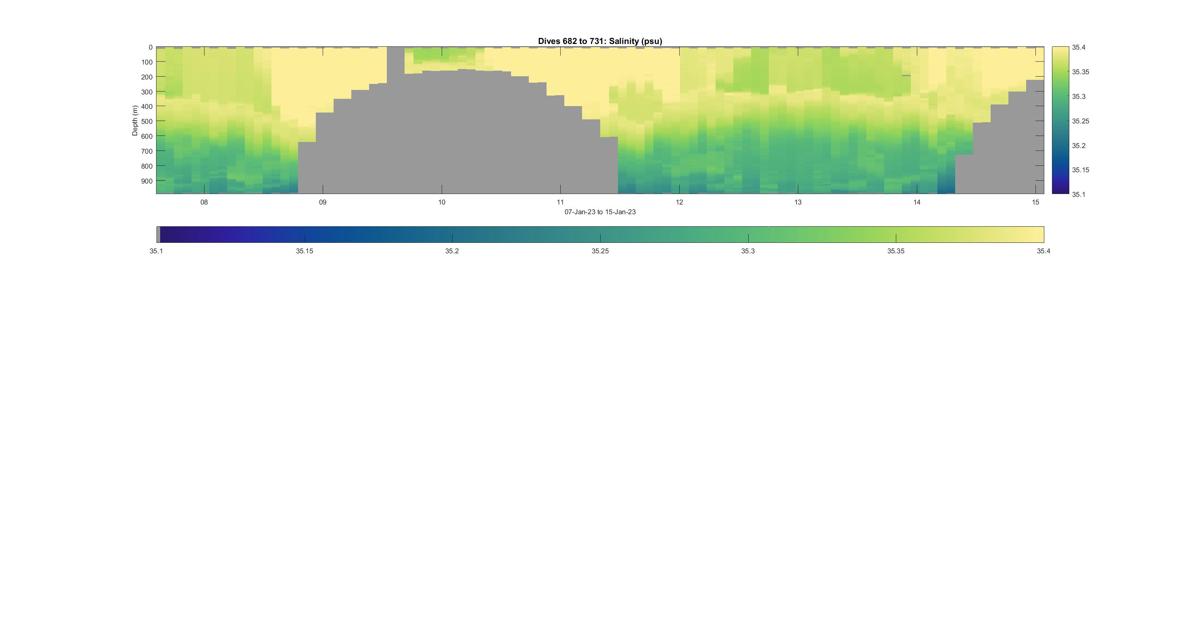1200x622 pixels.
Task: Click the x-axis date tick '08'
Action: tap(204, 202)
